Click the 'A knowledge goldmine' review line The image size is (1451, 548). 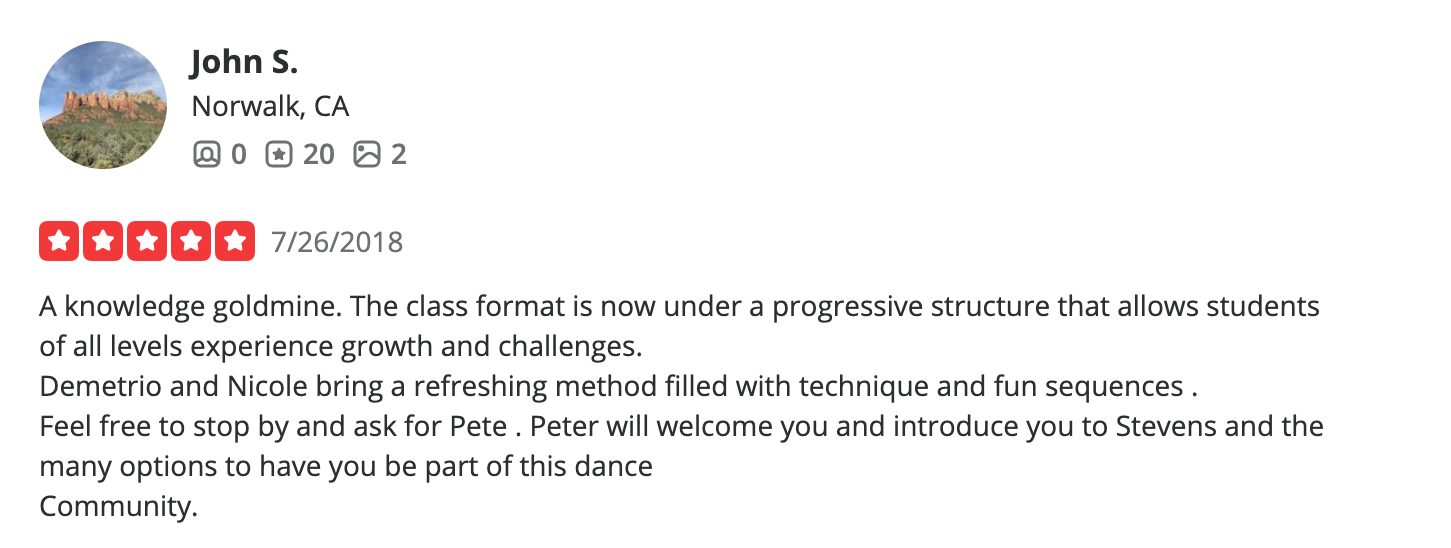click(680, 306)
